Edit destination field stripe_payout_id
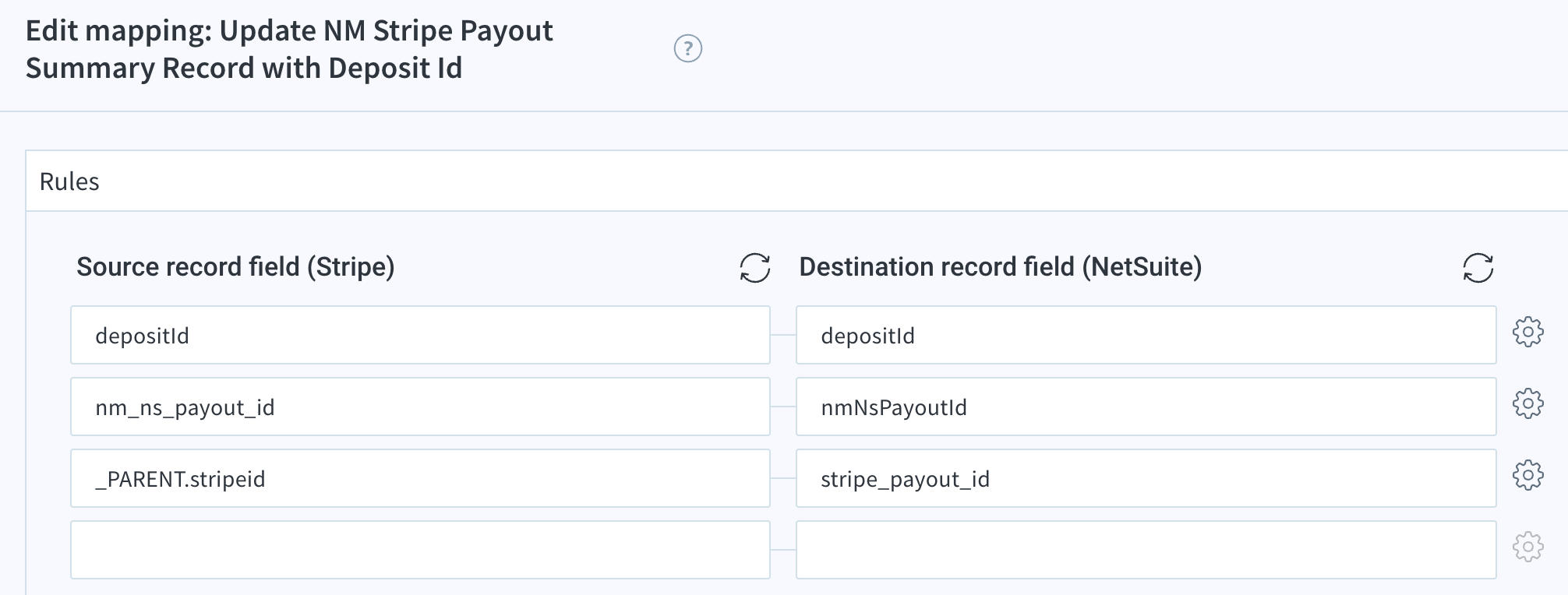1568x595 pixels. pos(1146,478)
